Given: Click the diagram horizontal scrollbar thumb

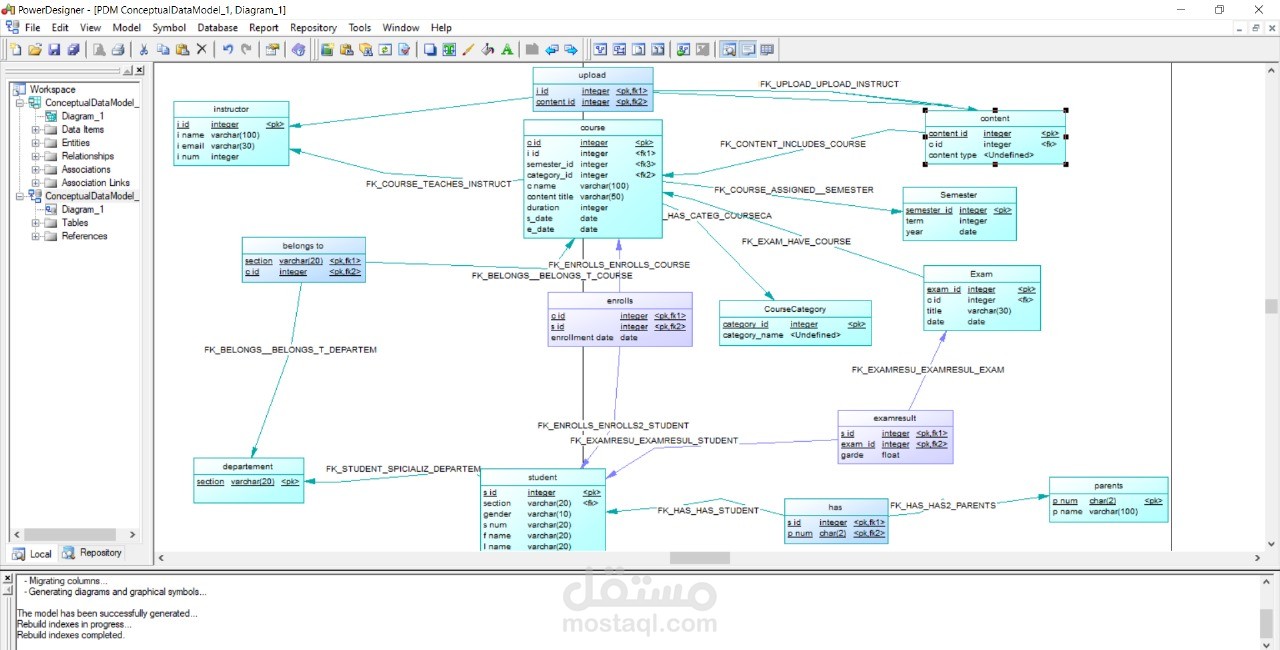Looking at the screenshot, I should coord(700,558).
